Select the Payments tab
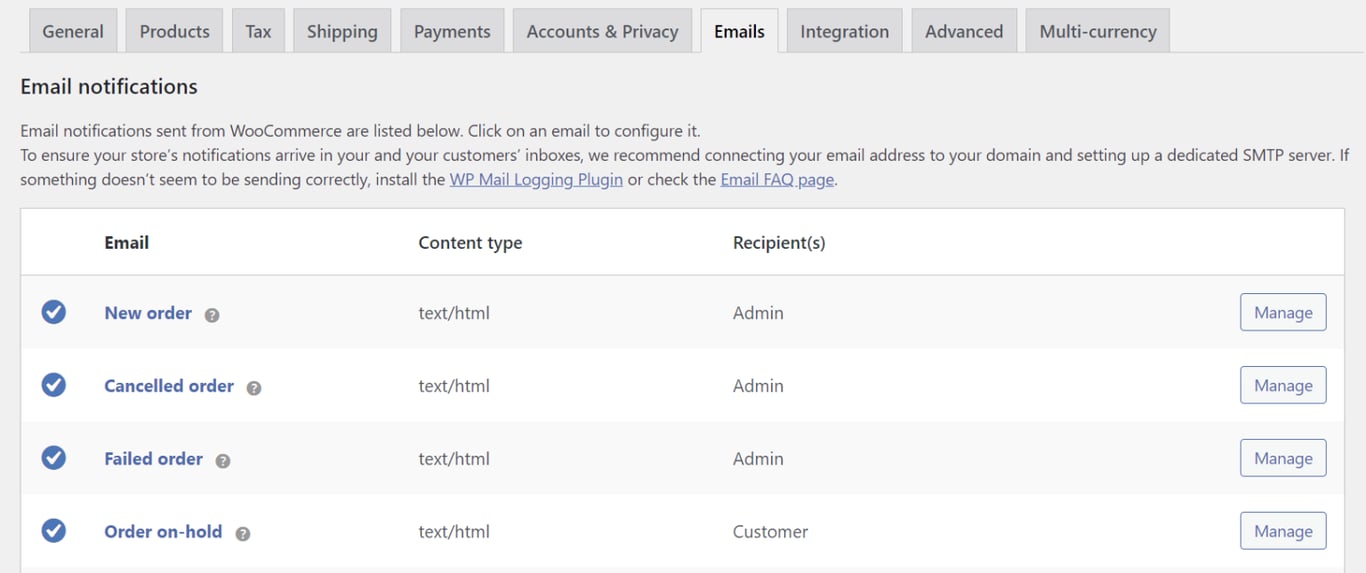This screenshot has width=1366, height=573. 452,31
